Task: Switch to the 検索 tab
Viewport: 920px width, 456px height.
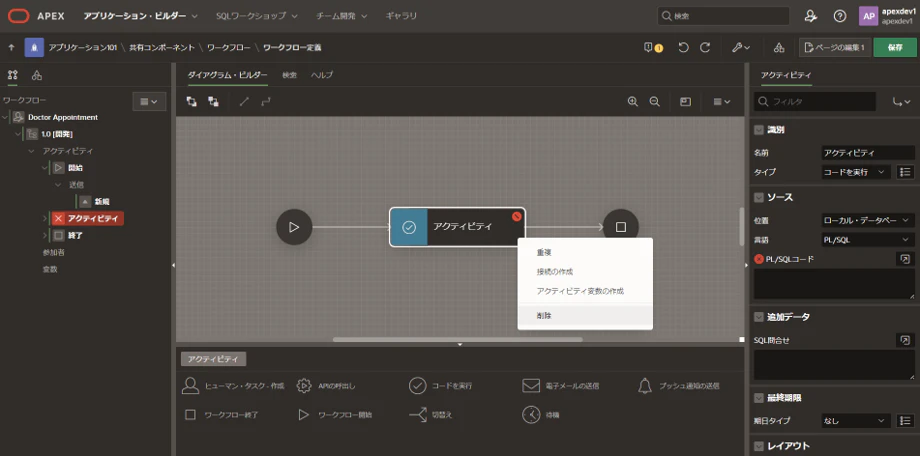Action: click(289, 75)
